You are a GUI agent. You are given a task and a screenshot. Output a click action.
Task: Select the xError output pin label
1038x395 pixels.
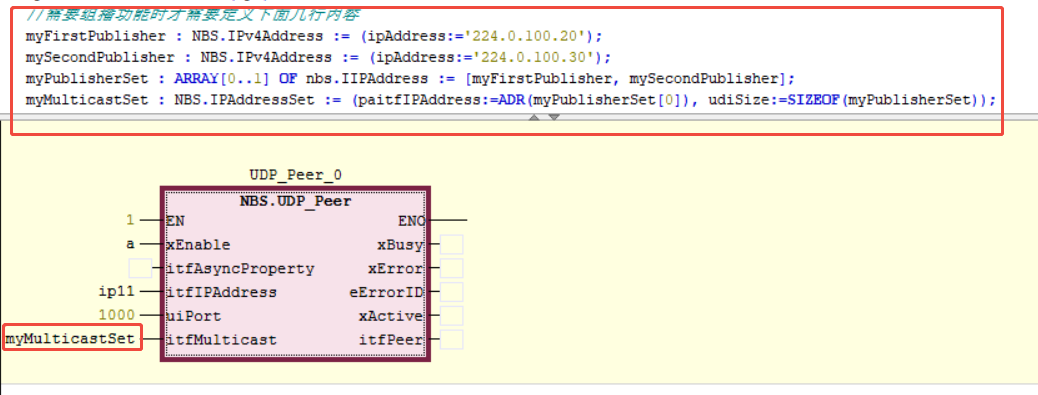coord(396,269)
